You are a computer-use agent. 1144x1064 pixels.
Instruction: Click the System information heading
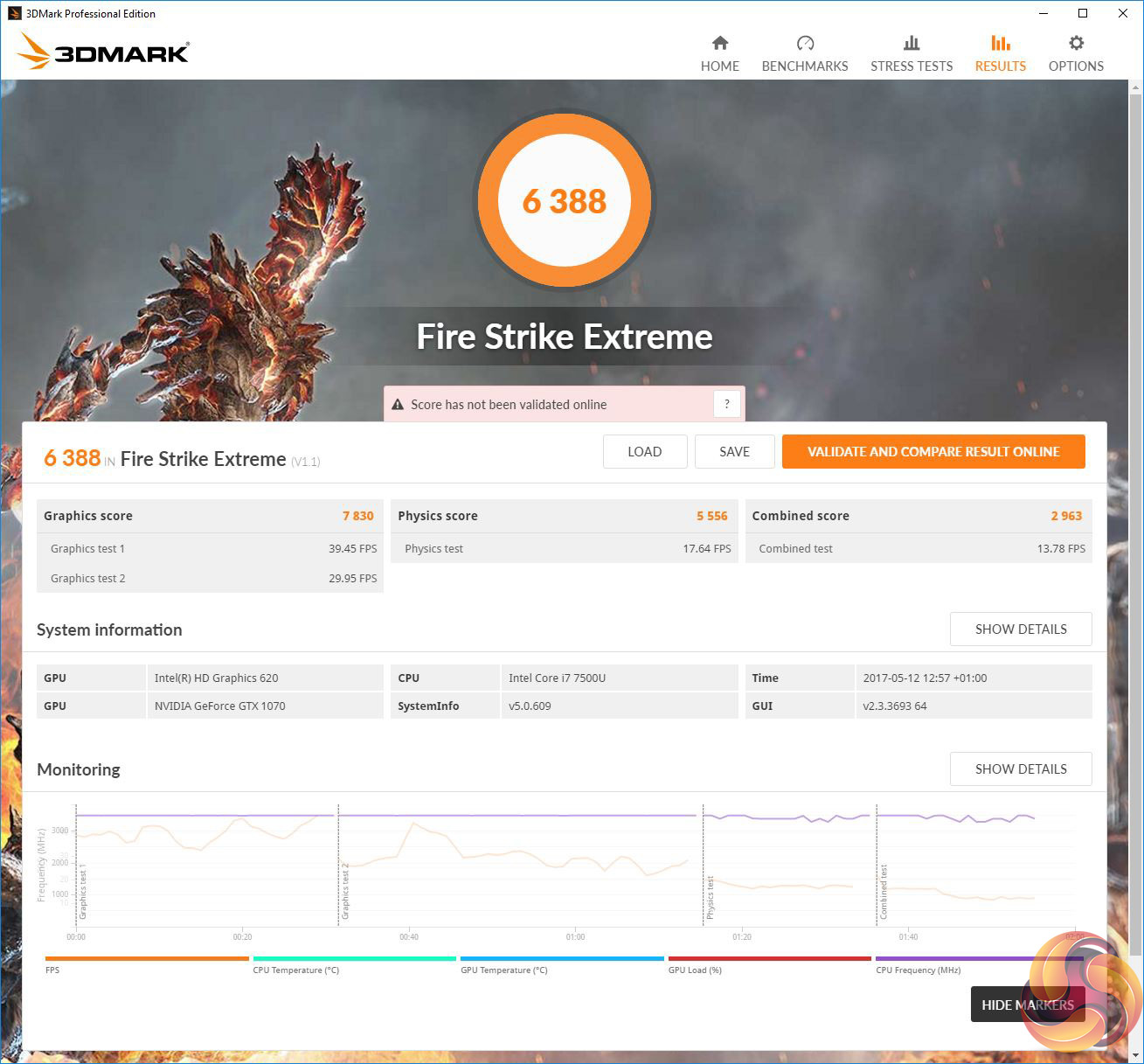pyautogui.click(x=109, y=629)
